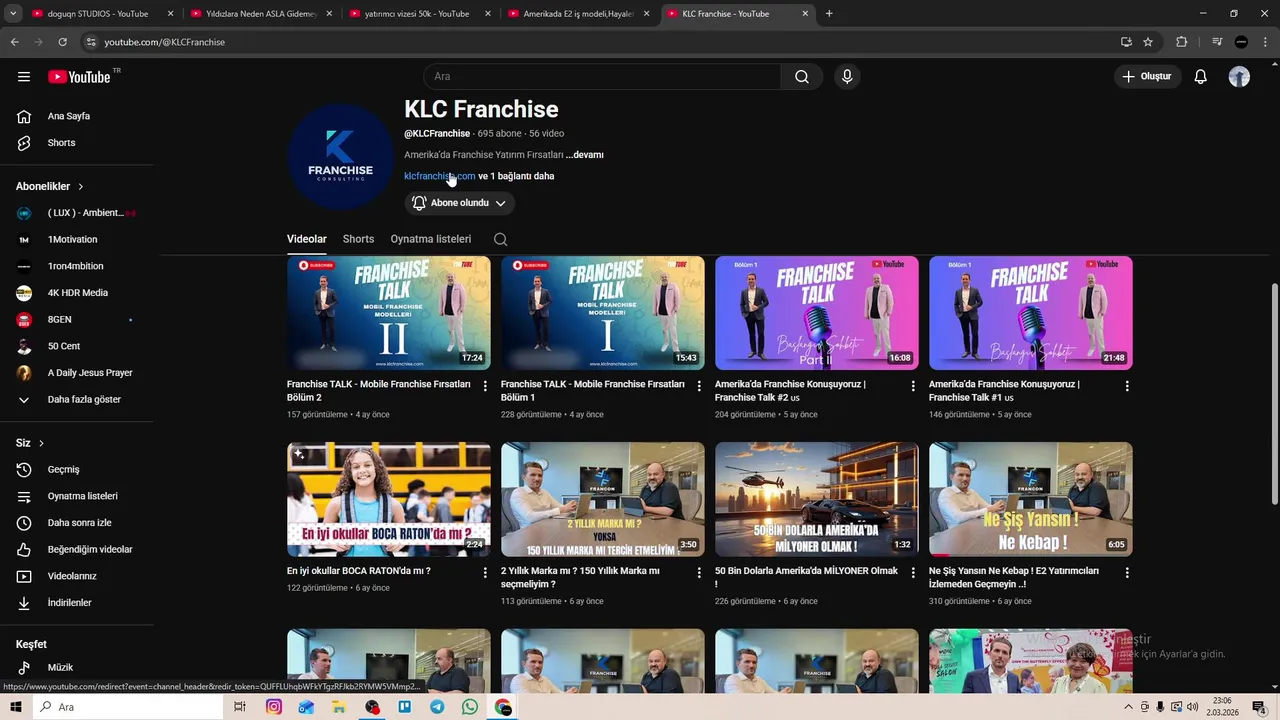Viewport: 1280px width, 720px height.
Task: Start voice search with microphone icon
Action: (x=847, y=77)
